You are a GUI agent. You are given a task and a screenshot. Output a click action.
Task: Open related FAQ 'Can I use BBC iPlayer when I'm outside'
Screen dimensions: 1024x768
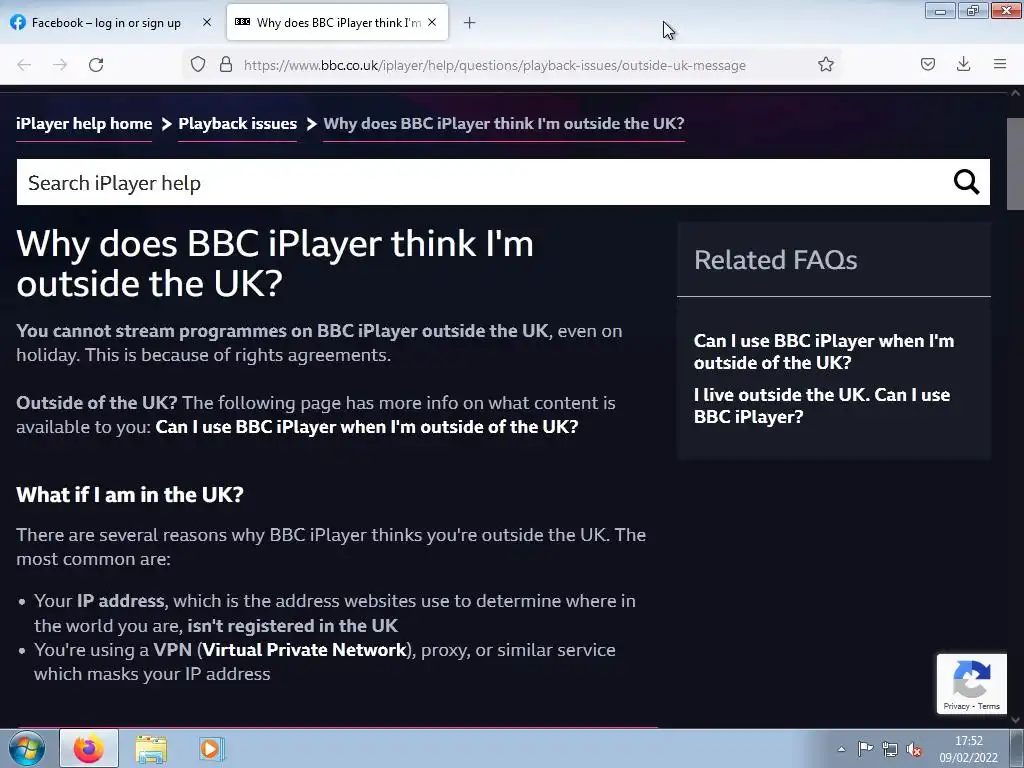(x=824, y=352)
